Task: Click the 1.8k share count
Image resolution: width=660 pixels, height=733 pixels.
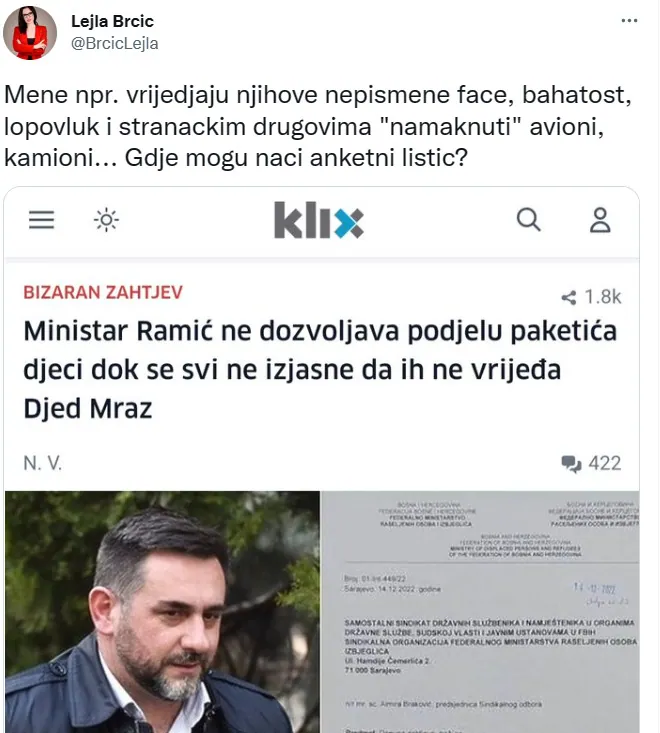Action: [x=603, y=297]
